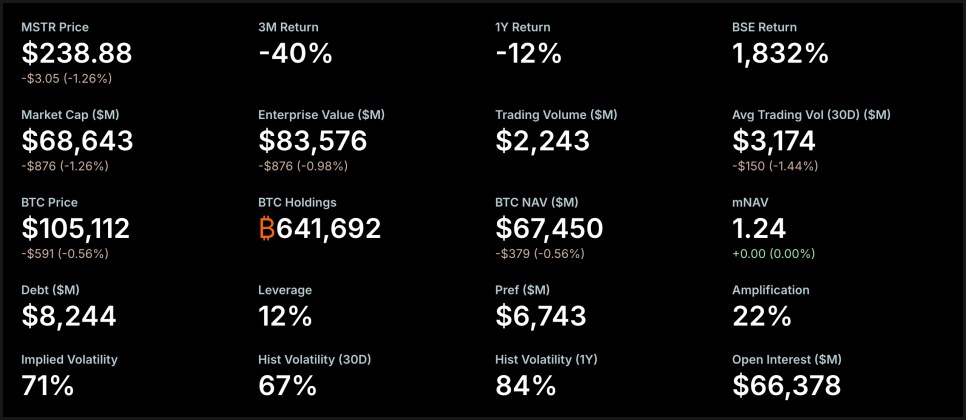This screenshot has height=420, width=966.
Task: Click the 1Y Return -12% value
Action: click(x=529, y=54)
